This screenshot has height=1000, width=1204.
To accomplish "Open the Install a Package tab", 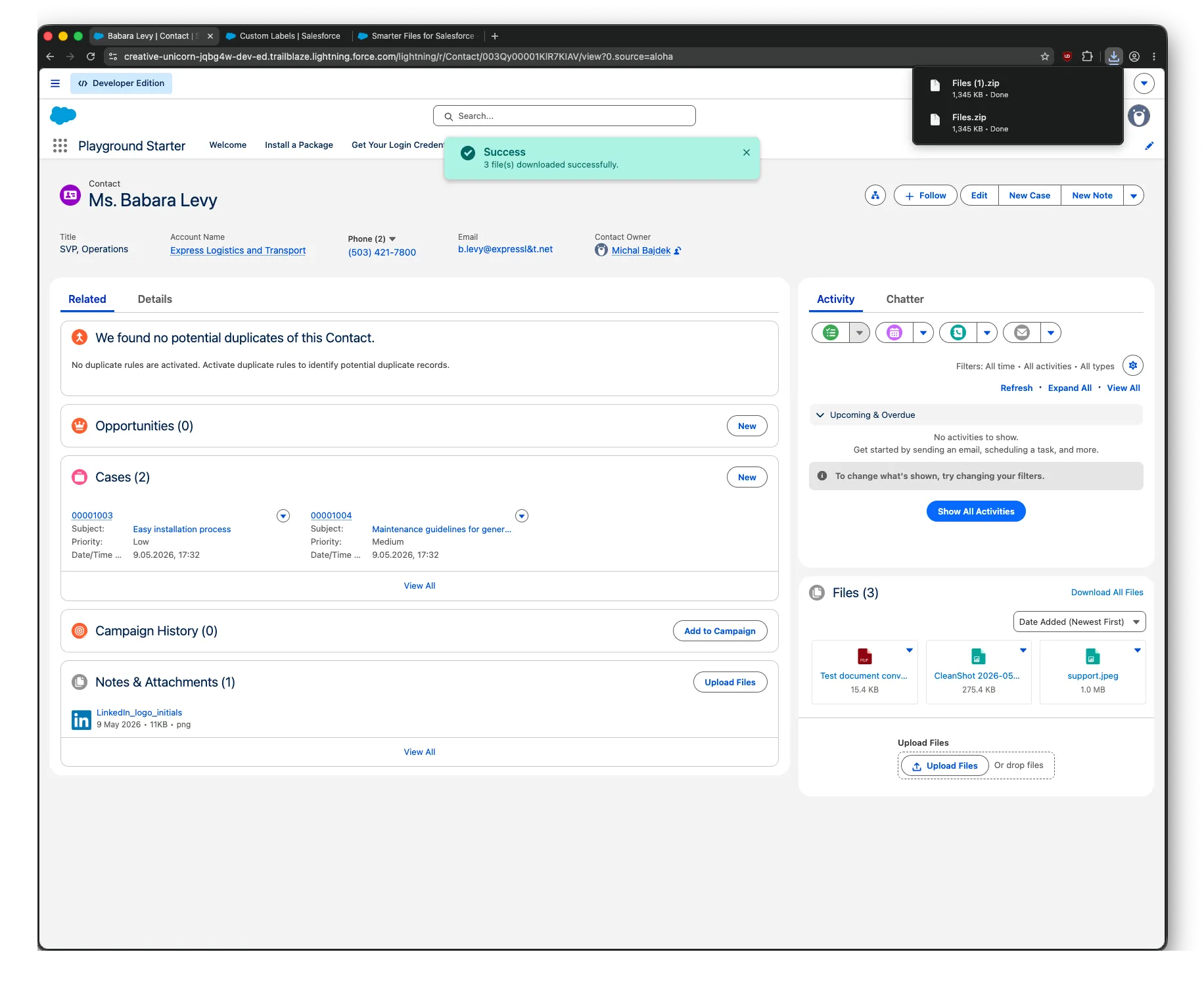I will 298,145.
